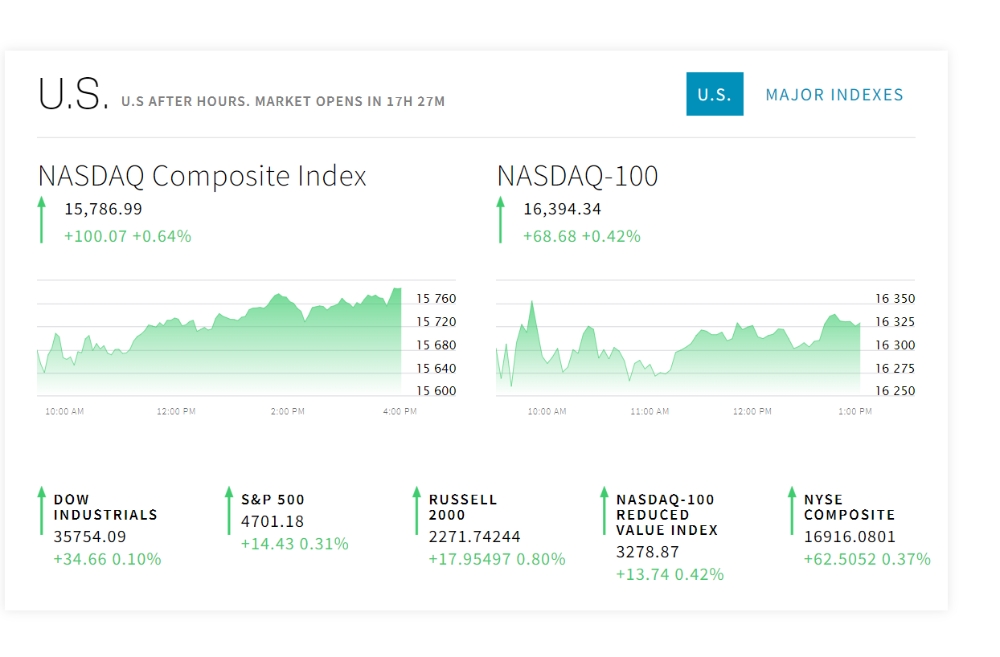Image resolution: width=1000 pixels, height=657 pixels.
Task: Click the green up arrow beside NASDAQ Composite
Action: [42, 219]
